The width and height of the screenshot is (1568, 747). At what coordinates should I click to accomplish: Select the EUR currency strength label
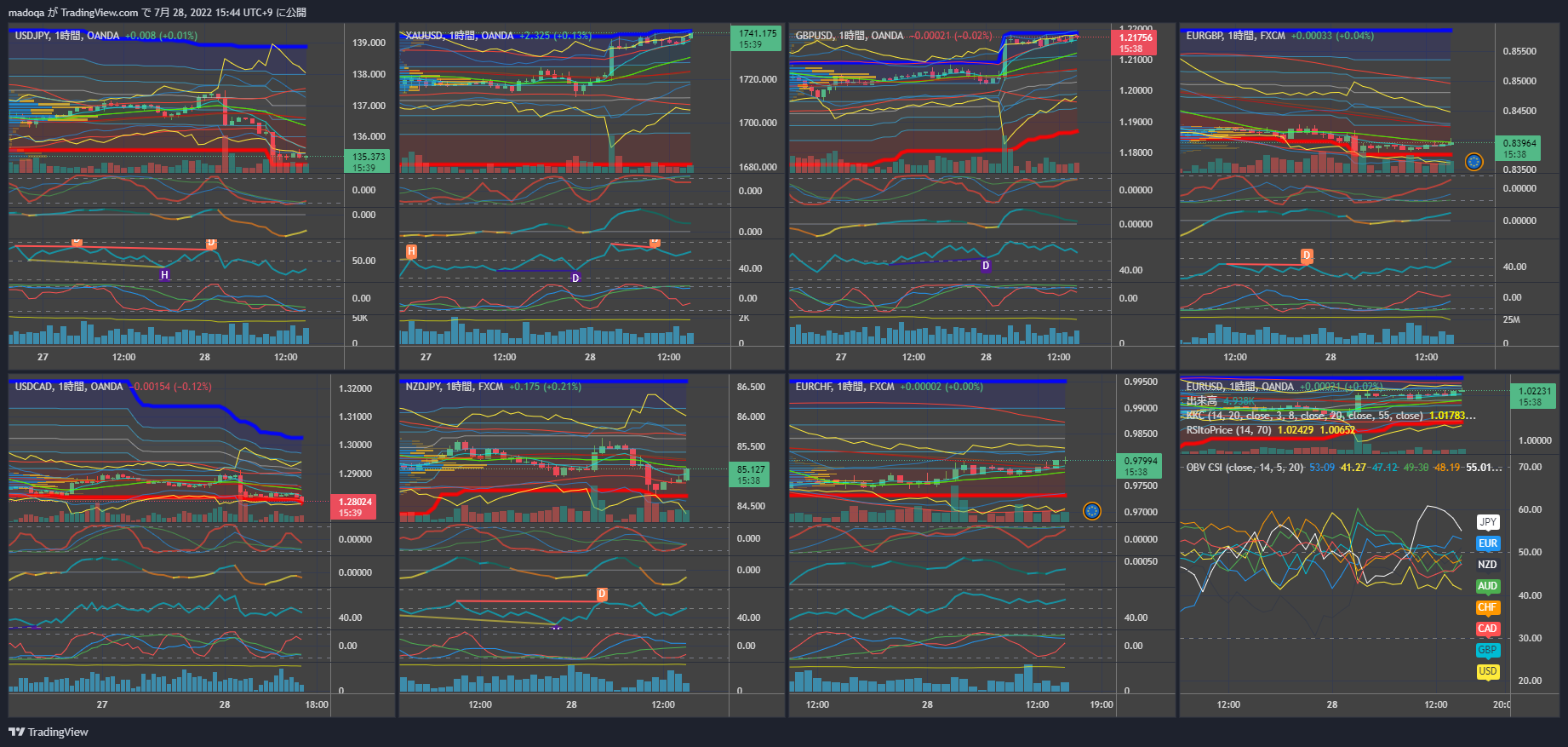pos(1487,543)
